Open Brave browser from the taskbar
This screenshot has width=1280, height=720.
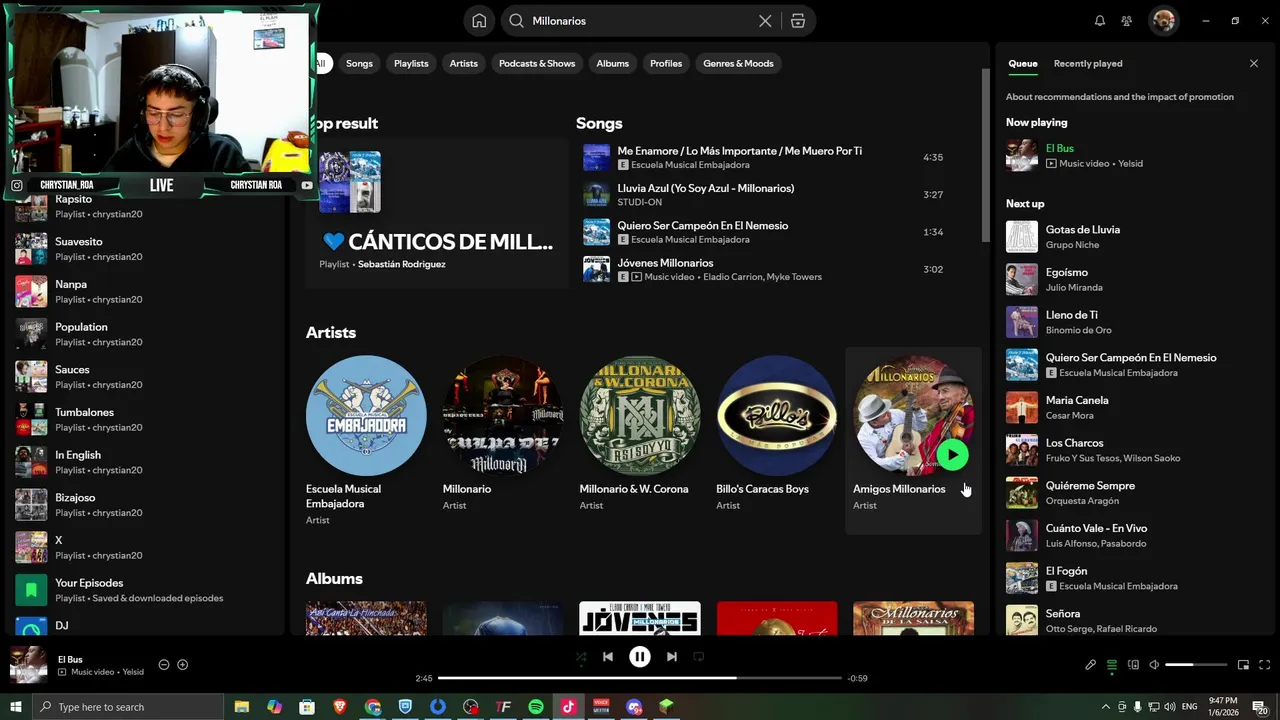[x=340, y=707]
